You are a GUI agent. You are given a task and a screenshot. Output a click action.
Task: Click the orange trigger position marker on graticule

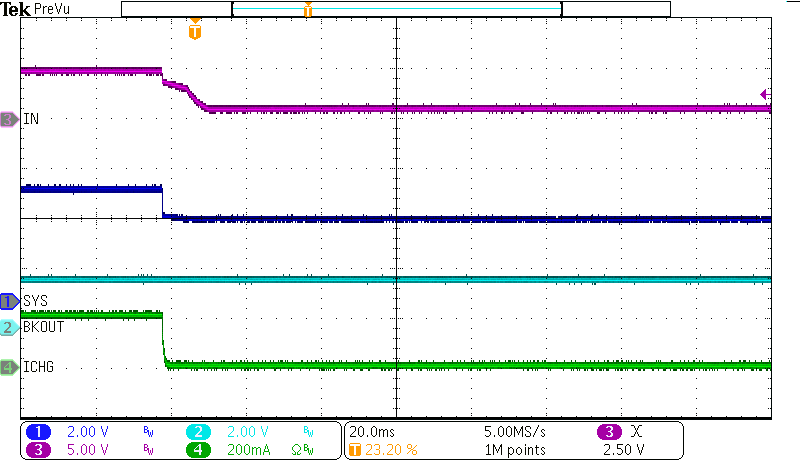(x=194, y=32)
